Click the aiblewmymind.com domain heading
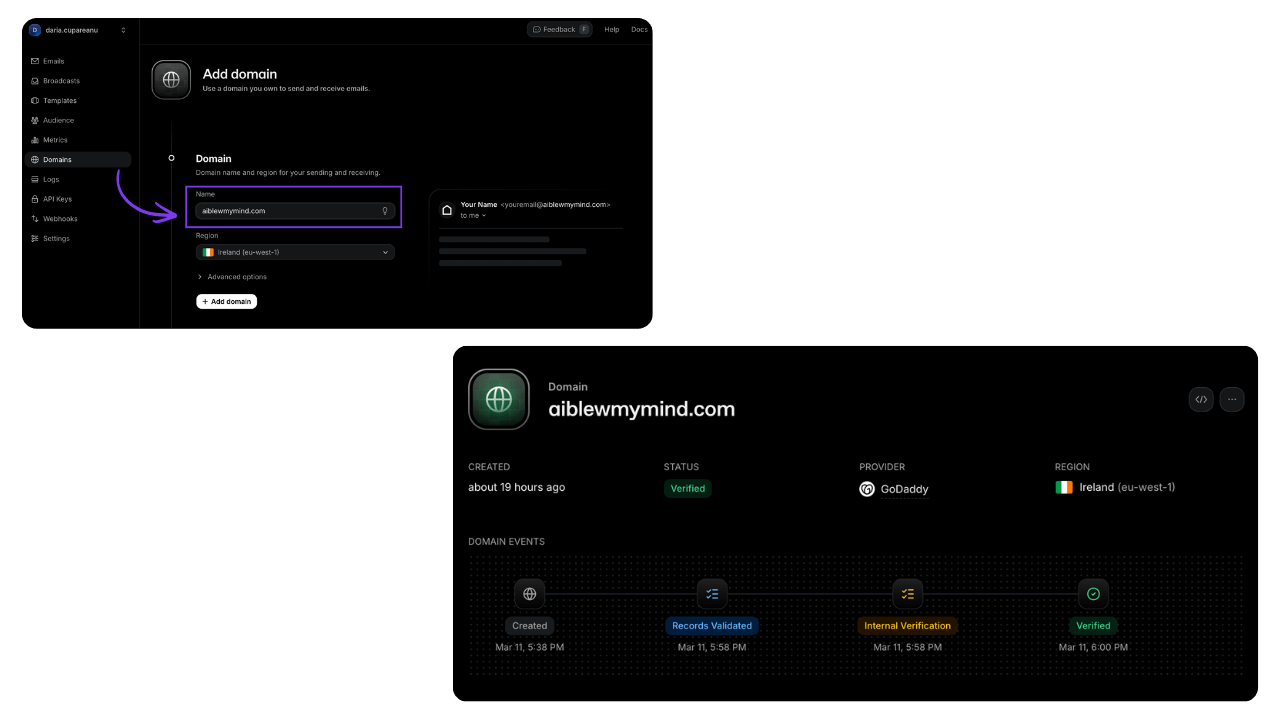The image size is (1280, 720). (x=641, y=409)
